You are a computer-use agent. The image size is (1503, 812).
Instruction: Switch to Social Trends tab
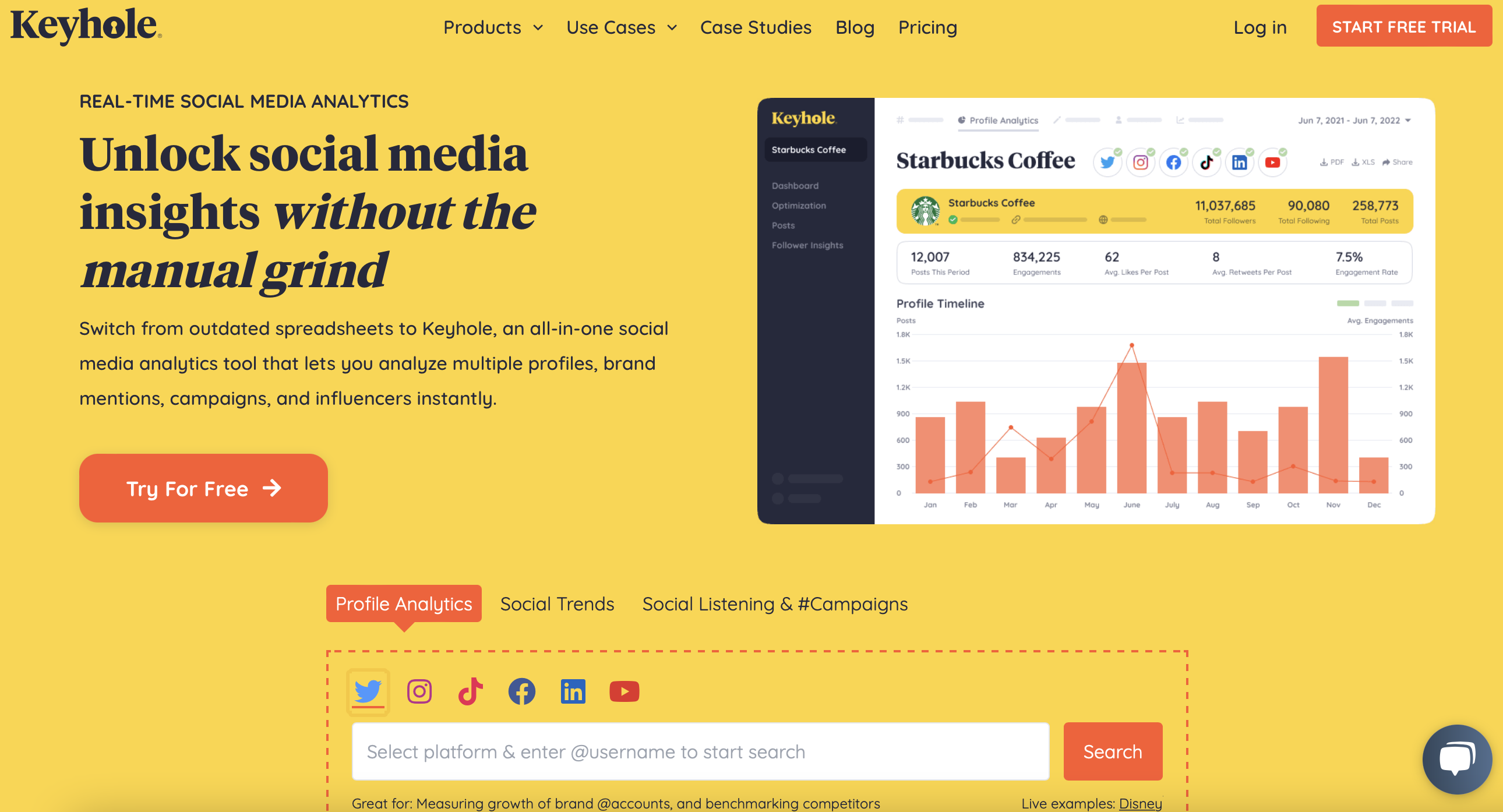pos(557,604)
